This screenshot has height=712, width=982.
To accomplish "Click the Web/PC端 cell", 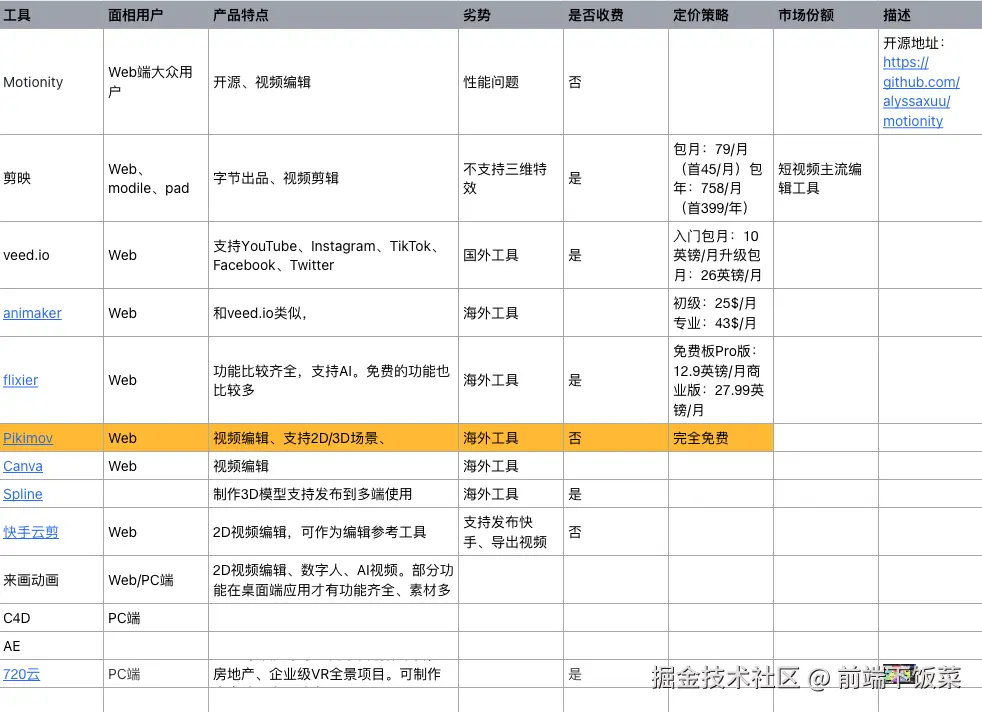I will click(x=156, y=580).
